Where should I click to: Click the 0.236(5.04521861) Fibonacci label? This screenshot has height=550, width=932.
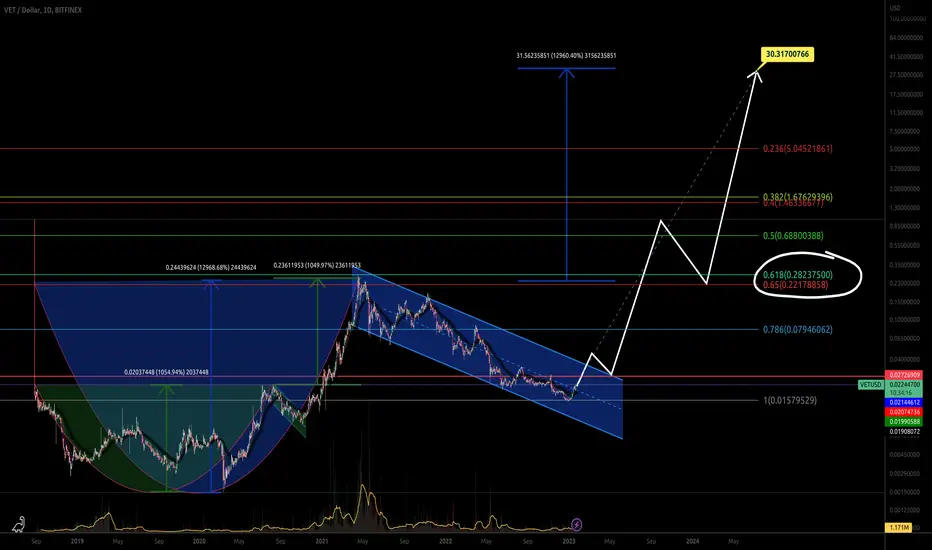pos(798,149)
